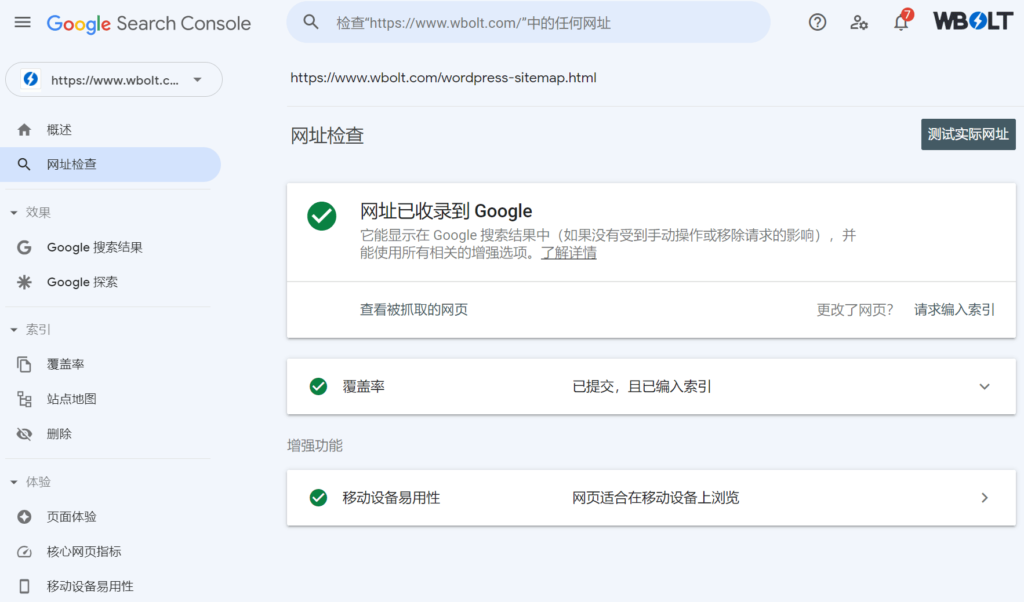This screenshot has width=1024, height=602.
Task: Click the 测试实际网址 button
Action: point(967,134)
